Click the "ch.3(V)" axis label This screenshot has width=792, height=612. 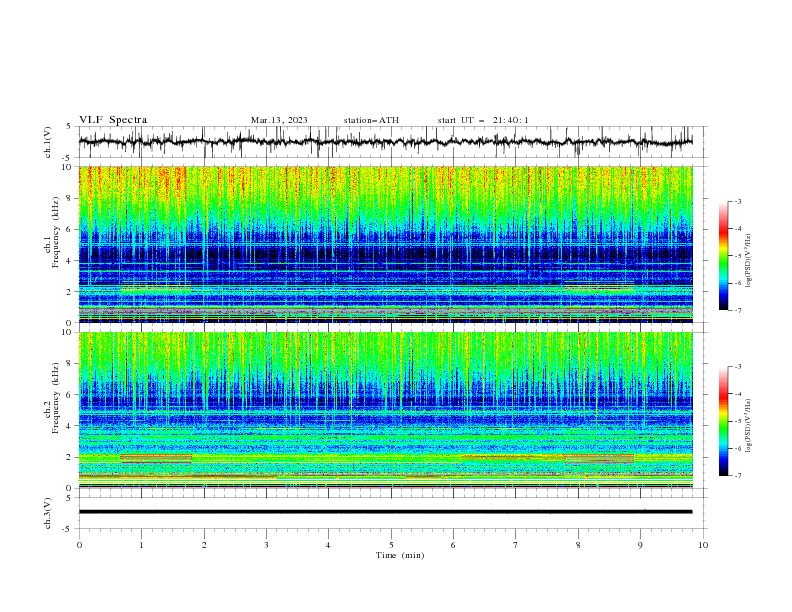point(48,513)
